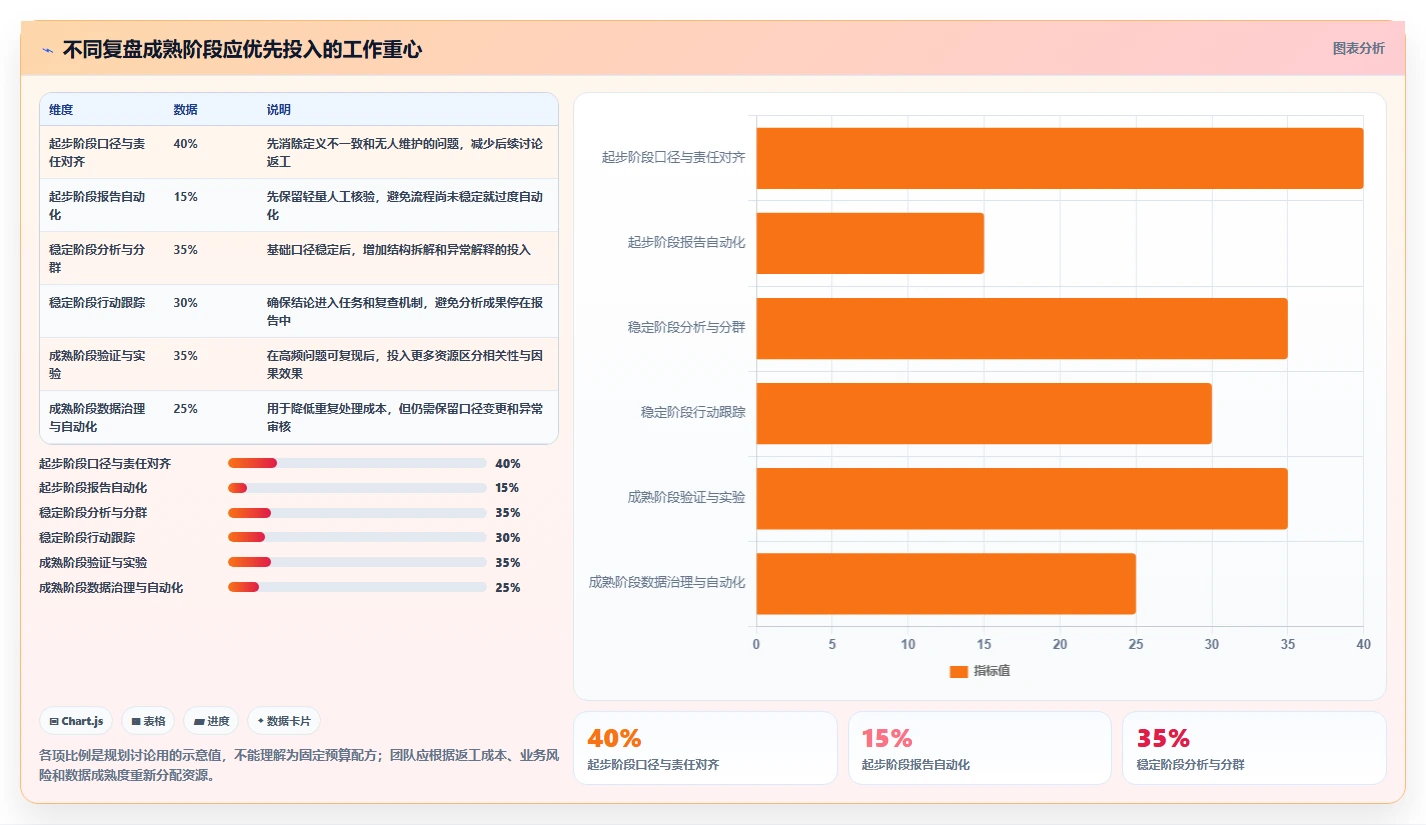Screen dimensions: 1426x825
Task: Click the 稳定阶段行动跟踪 progress bar
Action: pos(357,538)
